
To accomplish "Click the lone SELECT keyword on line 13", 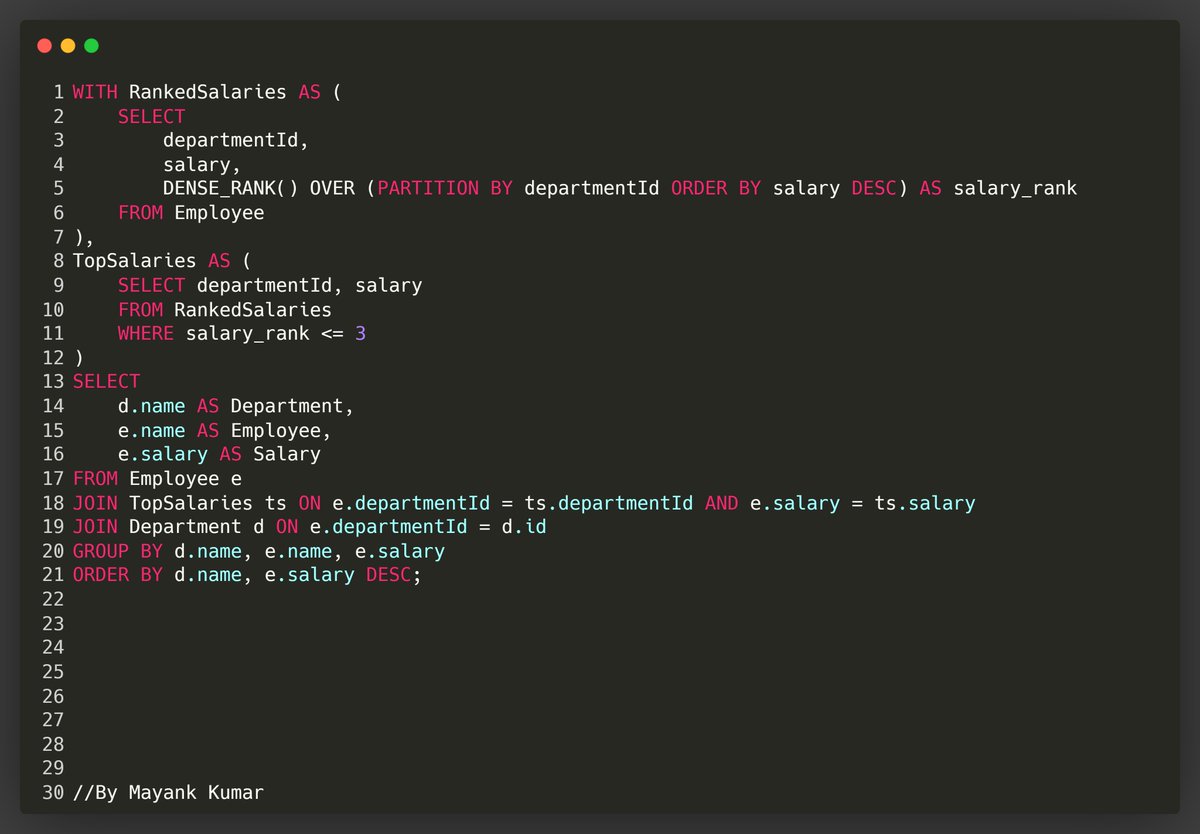I will tap(106, 381).
